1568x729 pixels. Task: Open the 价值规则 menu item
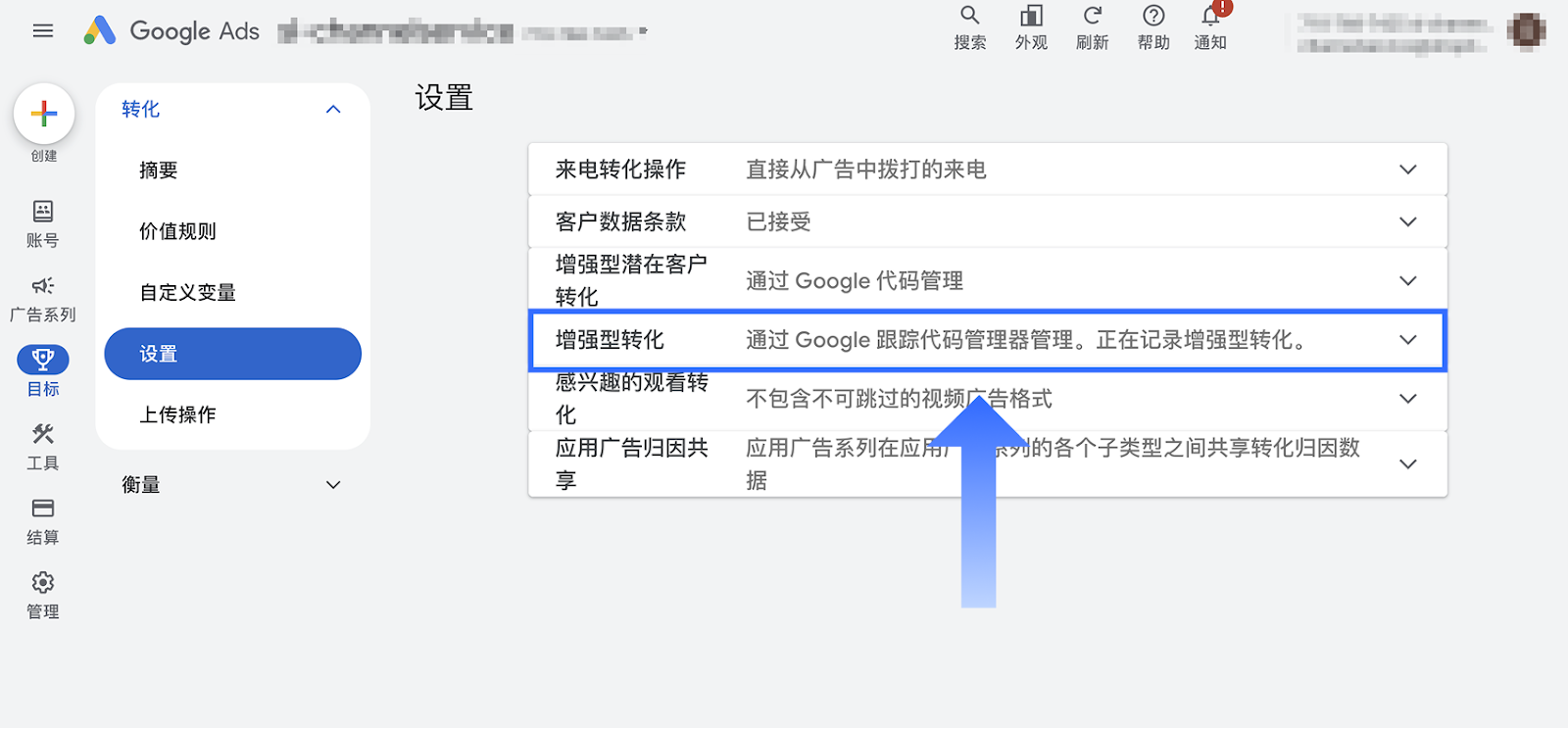[x=177, y=231]
